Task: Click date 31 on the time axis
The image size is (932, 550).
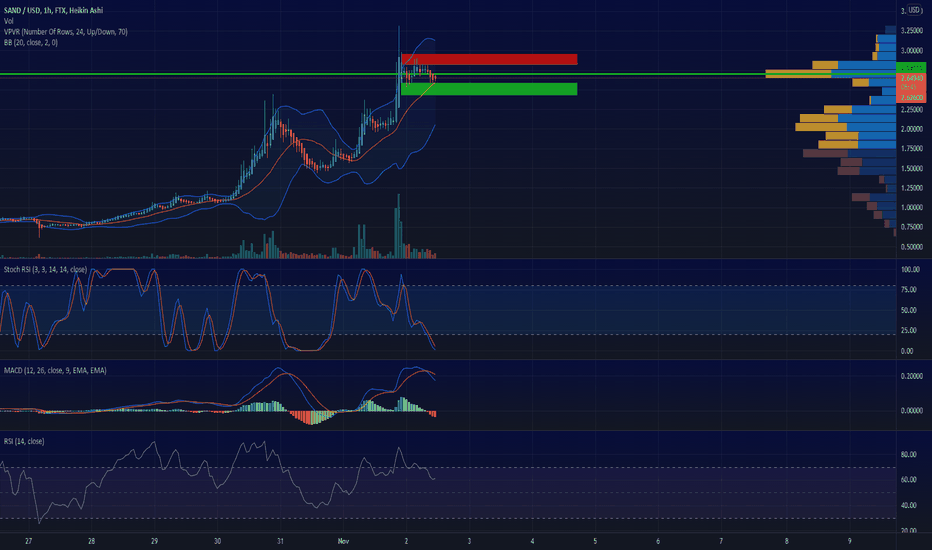Action: point(281,542)
